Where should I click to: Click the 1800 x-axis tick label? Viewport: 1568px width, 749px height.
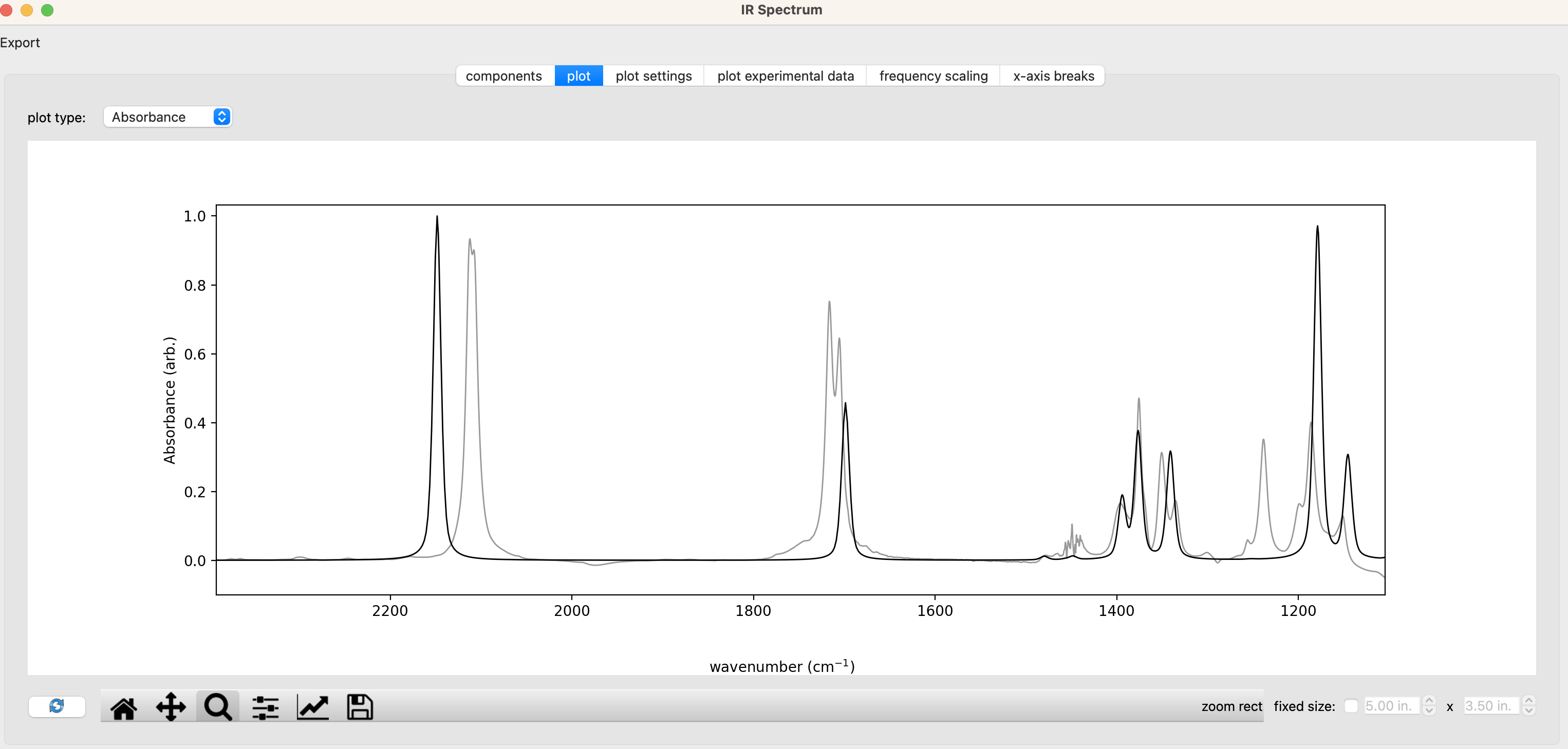click(x=753, y=611)
